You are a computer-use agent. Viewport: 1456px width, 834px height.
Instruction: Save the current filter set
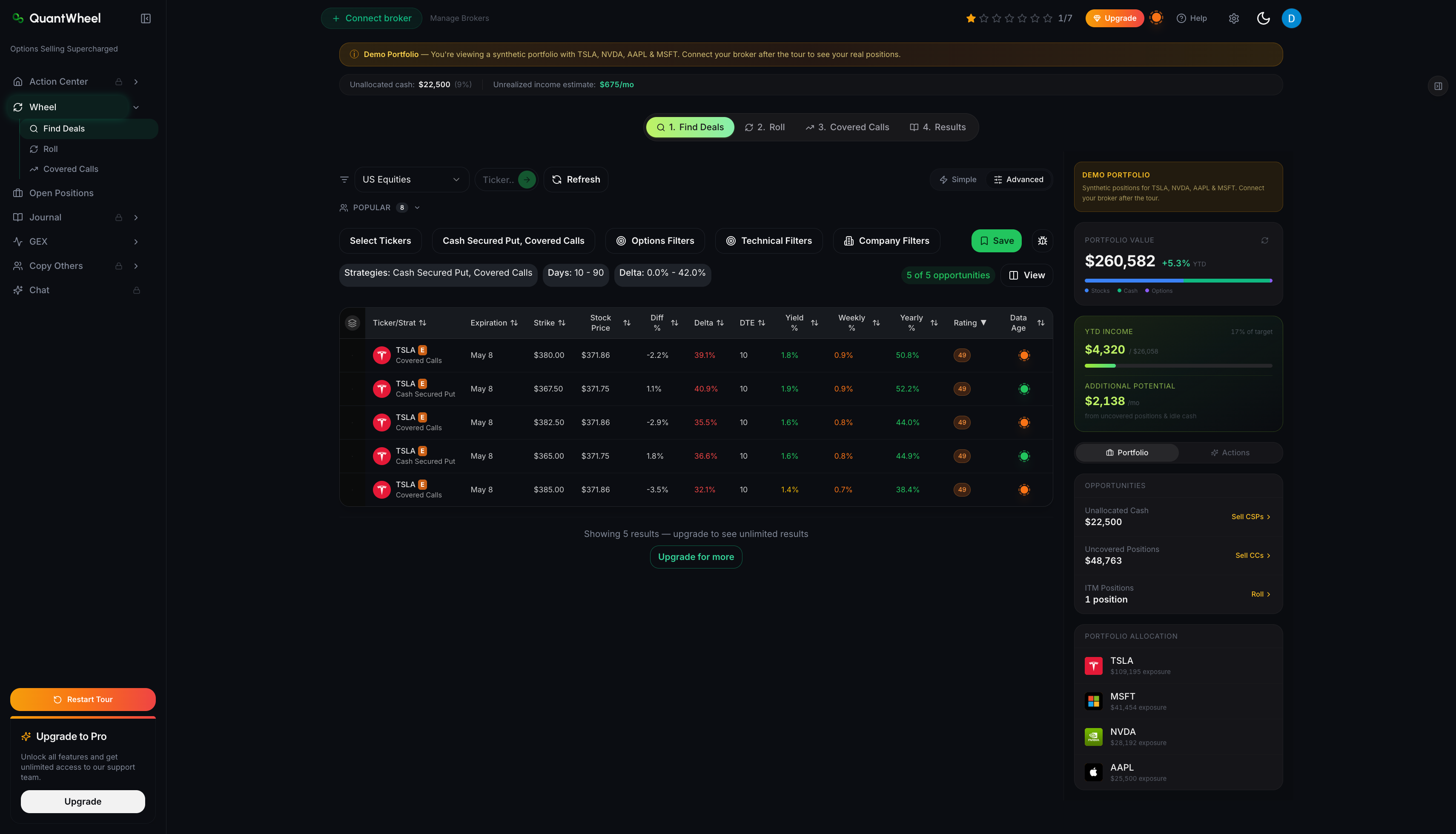(x=997, y=240)
